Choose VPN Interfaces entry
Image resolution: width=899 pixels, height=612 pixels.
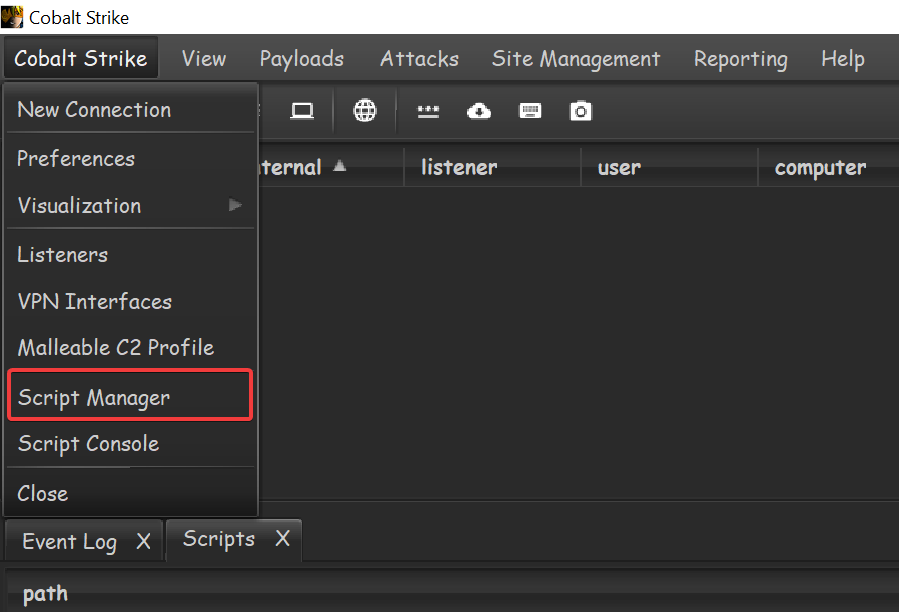[x=131, y=301]
